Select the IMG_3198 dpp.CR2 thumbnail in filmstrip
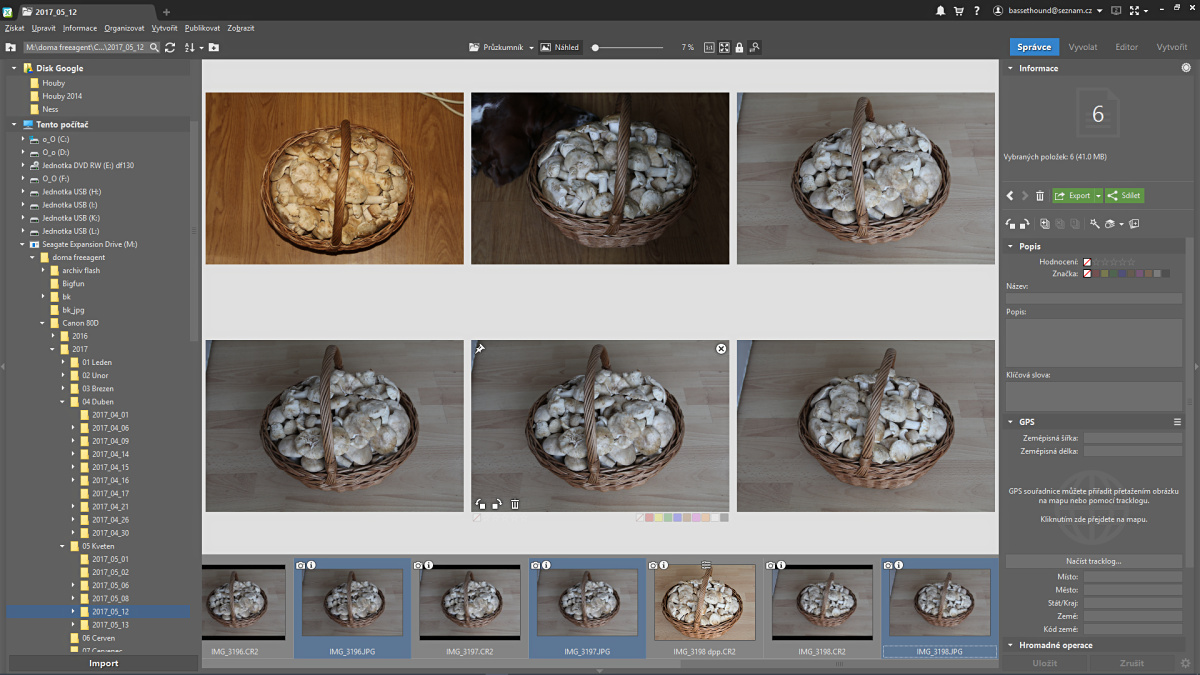1200x675 pixels. point(705,603)
